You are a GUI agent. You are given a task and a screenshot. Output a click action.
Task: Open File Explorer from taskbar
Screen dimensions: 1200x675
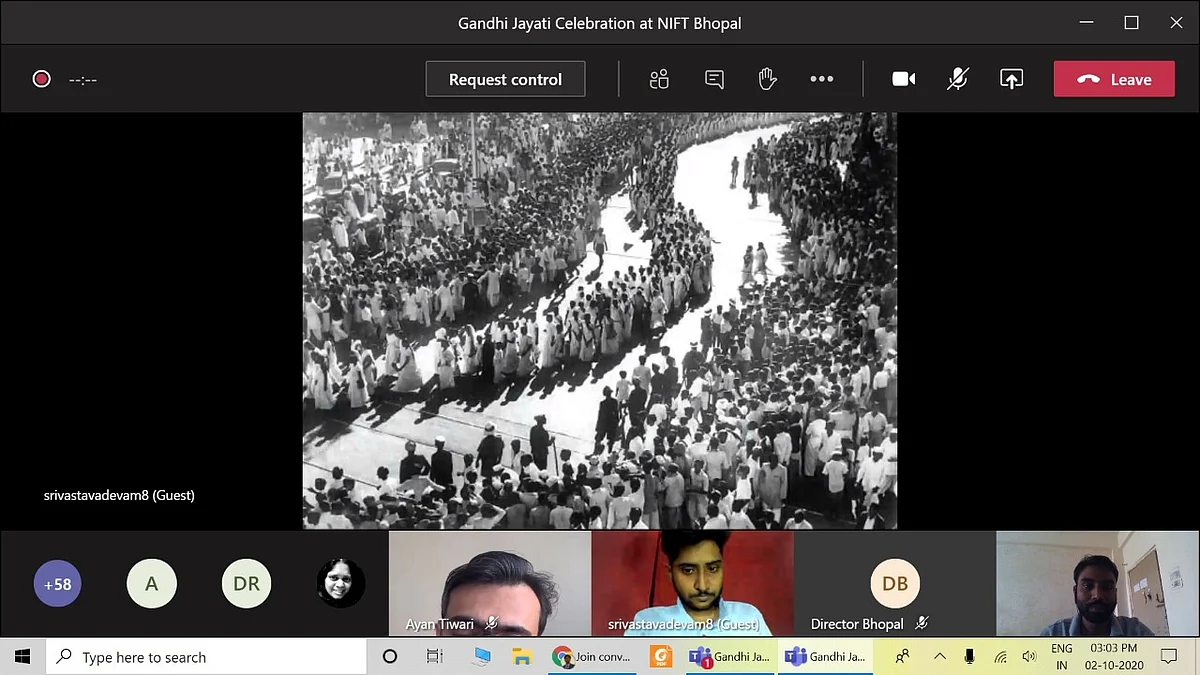coord(521,657)
